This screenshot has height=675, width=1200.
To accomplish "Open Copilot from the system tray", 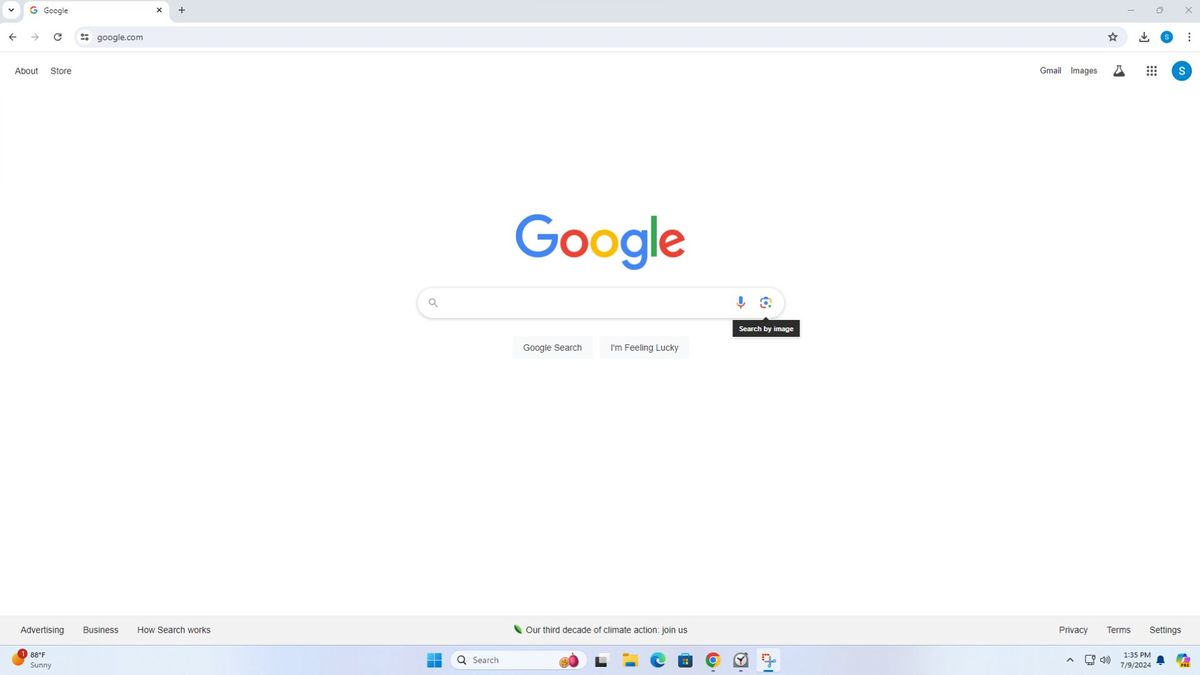I will [x=1184, y=660].
